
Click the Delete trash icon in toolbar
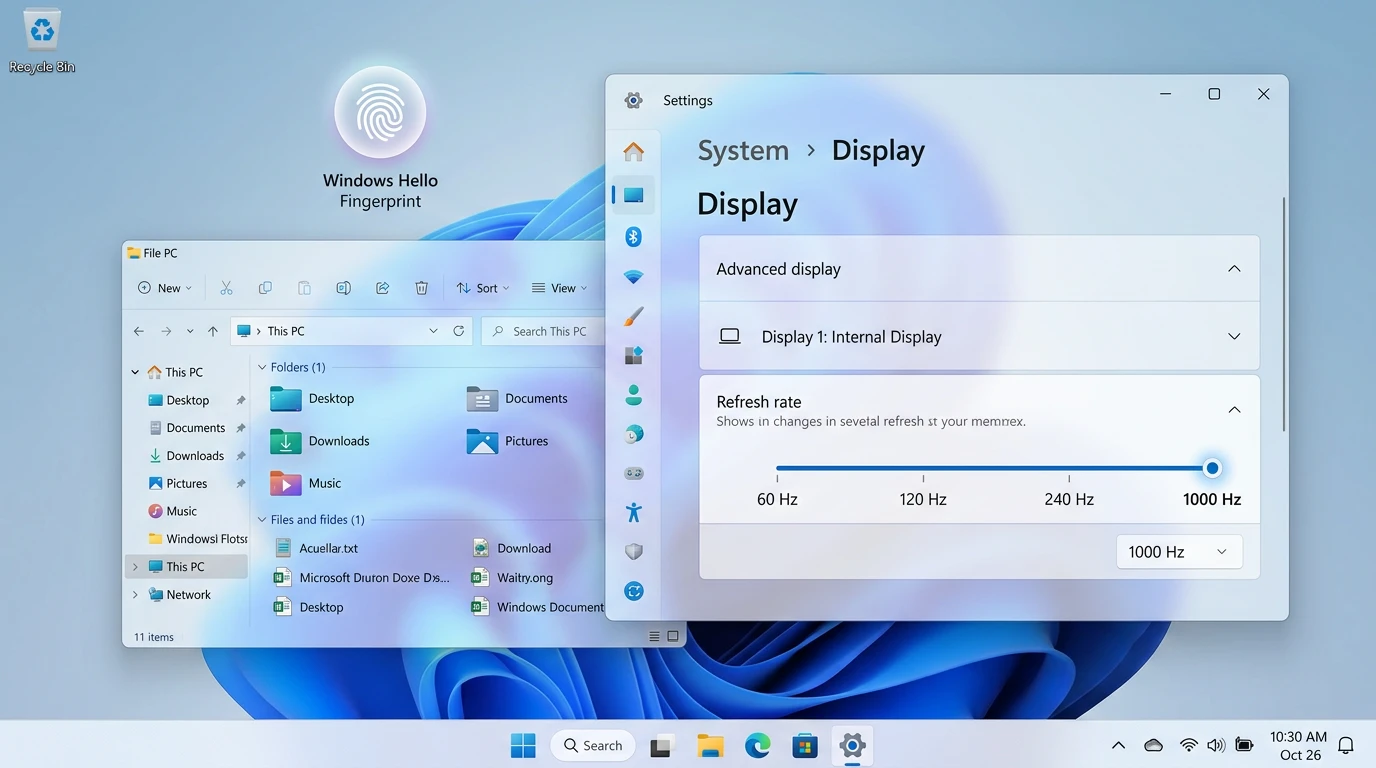(x=421, y=288)
